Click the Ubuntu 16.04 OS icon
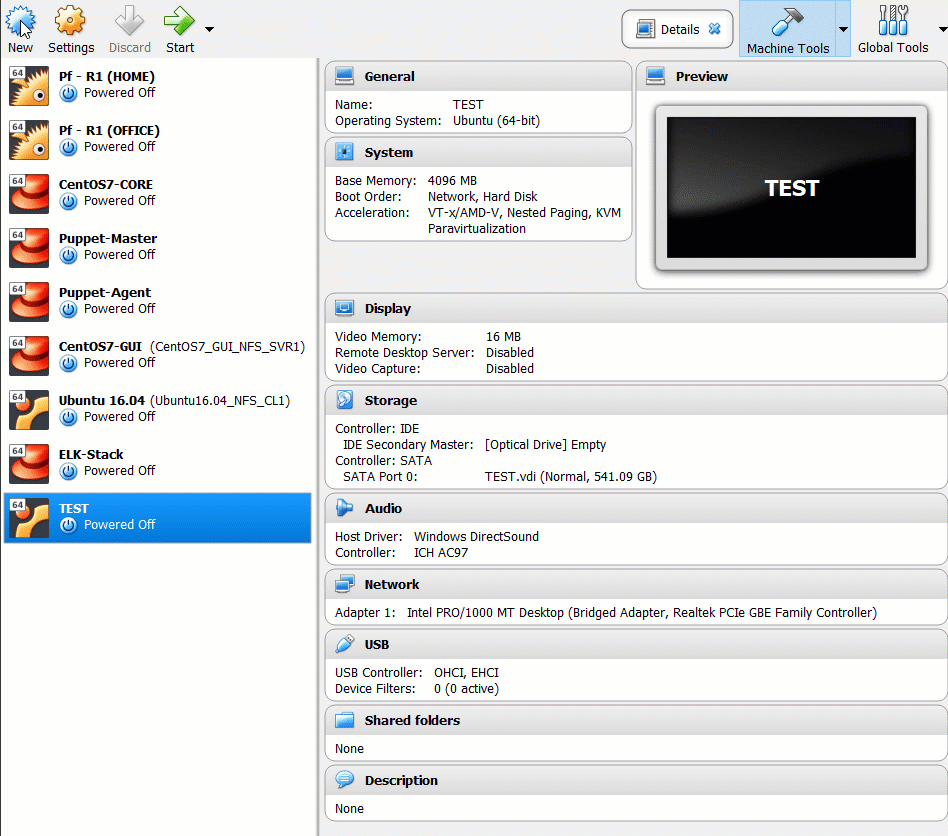Viewport: 948px width, 836px height. (29, 410)
